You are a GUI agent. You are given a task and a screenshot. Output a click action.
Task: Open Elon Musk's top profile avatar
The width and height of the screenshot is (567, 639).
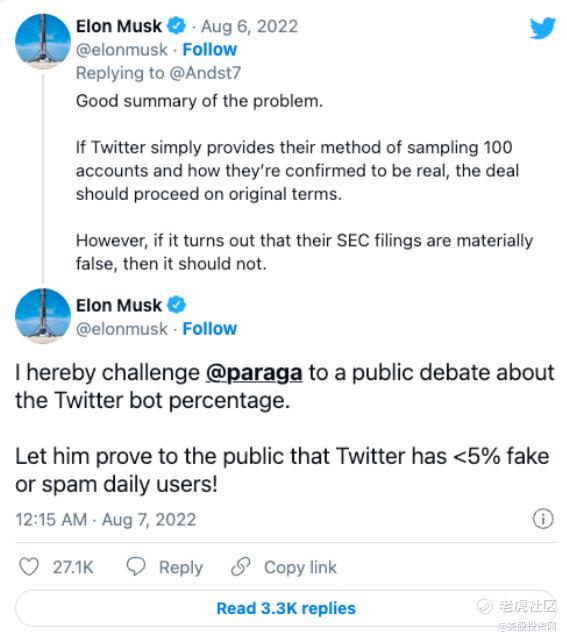click(43, 41)
